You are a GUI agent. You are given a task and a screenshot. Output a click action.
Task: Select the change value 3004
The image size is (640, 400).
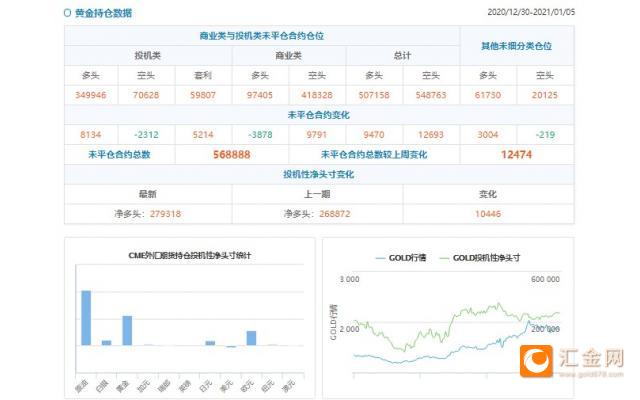click(488, 135)
